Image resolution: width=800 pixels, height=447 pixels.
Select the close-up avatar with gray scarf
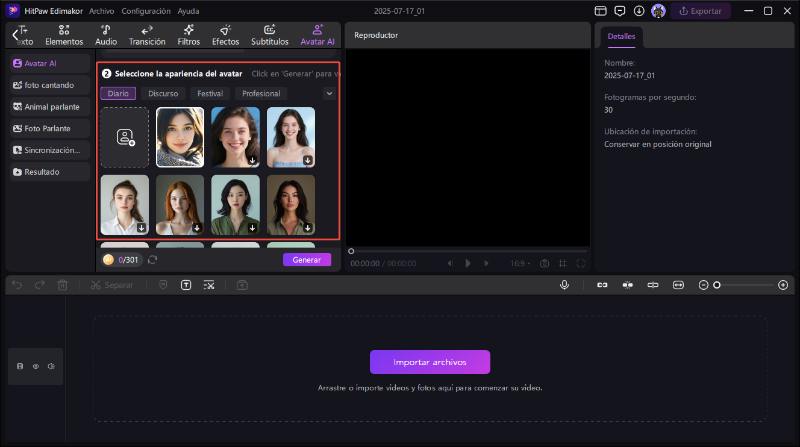coord(180,137)
